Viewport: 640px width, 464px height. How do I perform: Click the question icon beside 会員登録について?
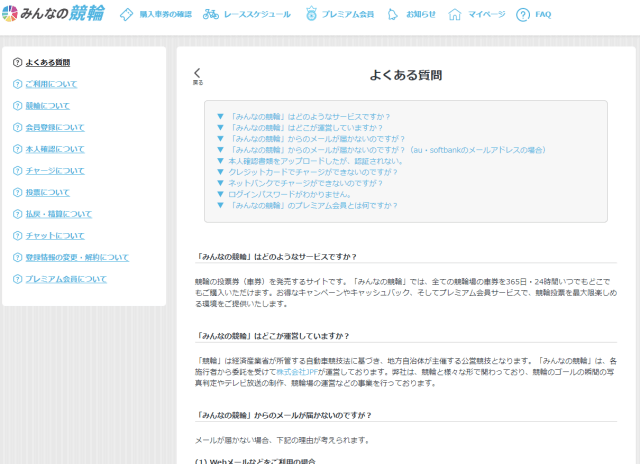17,127
